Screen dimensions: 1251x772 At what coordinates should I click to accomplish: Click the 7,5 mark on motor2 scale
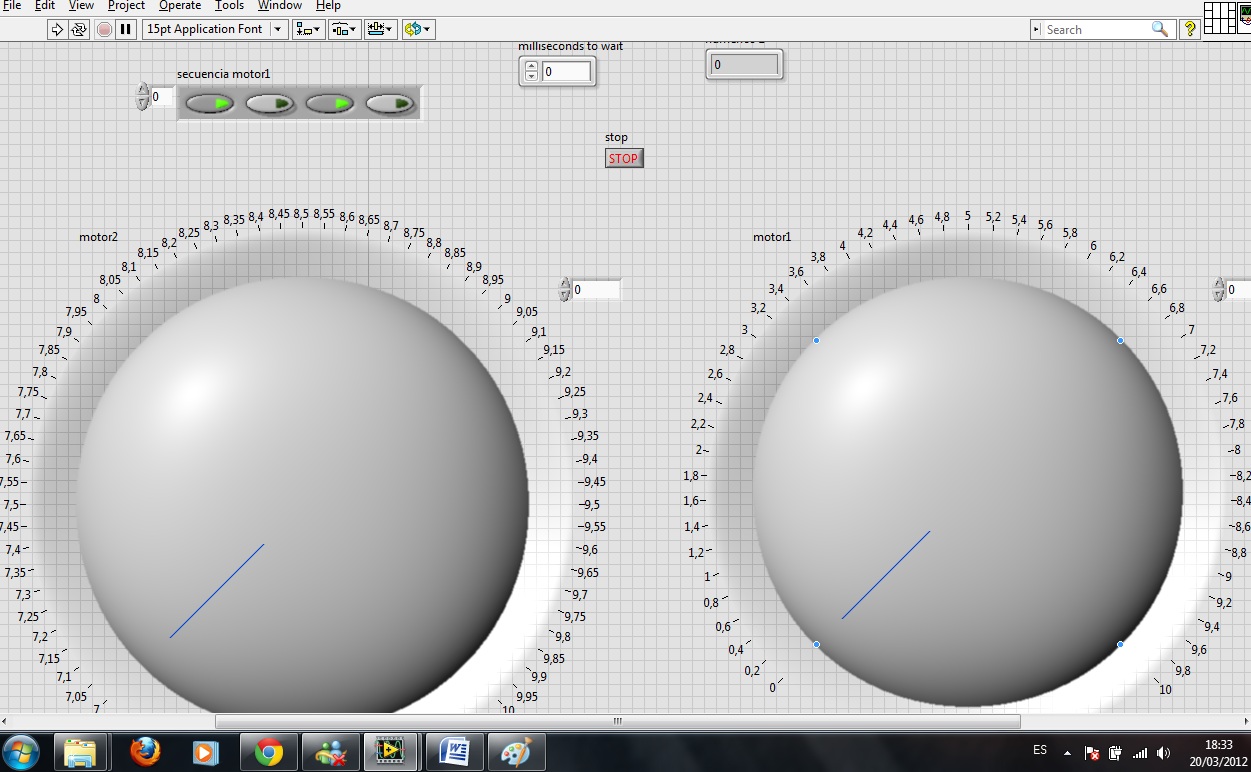(10, 505)
